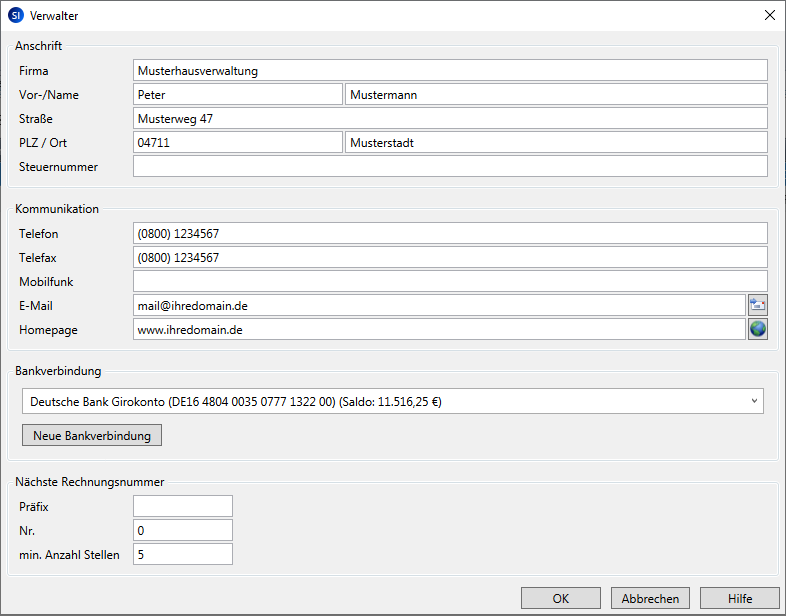Focus the Telefax number field

[x=450, y=258]
